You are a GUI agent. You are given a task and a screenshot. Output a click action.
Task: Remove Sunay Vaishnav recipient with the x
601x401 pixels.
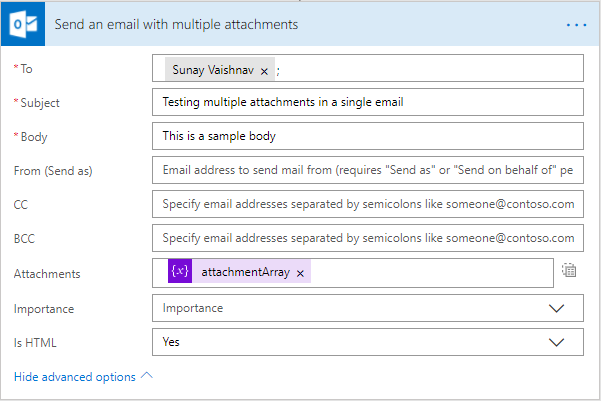coord(264,72)
